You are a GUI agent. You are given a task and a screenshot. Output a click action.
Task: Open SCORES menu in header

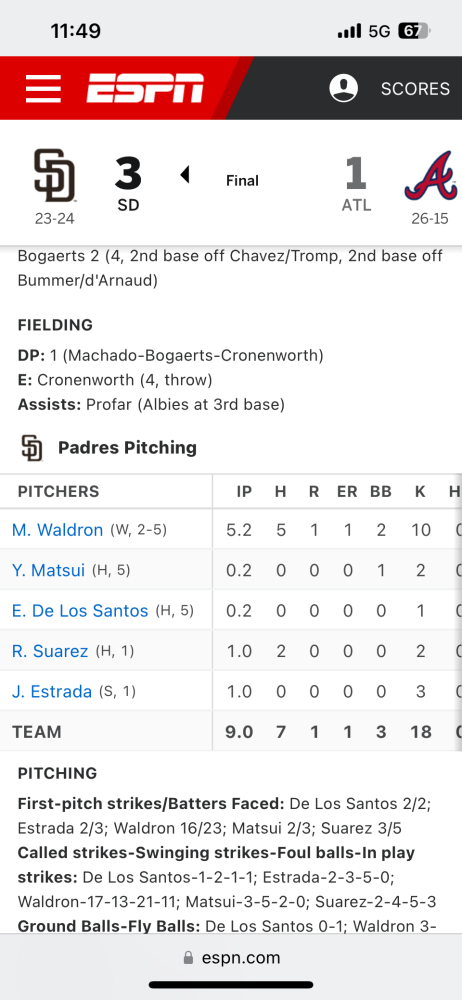click(x=415, y=89)
